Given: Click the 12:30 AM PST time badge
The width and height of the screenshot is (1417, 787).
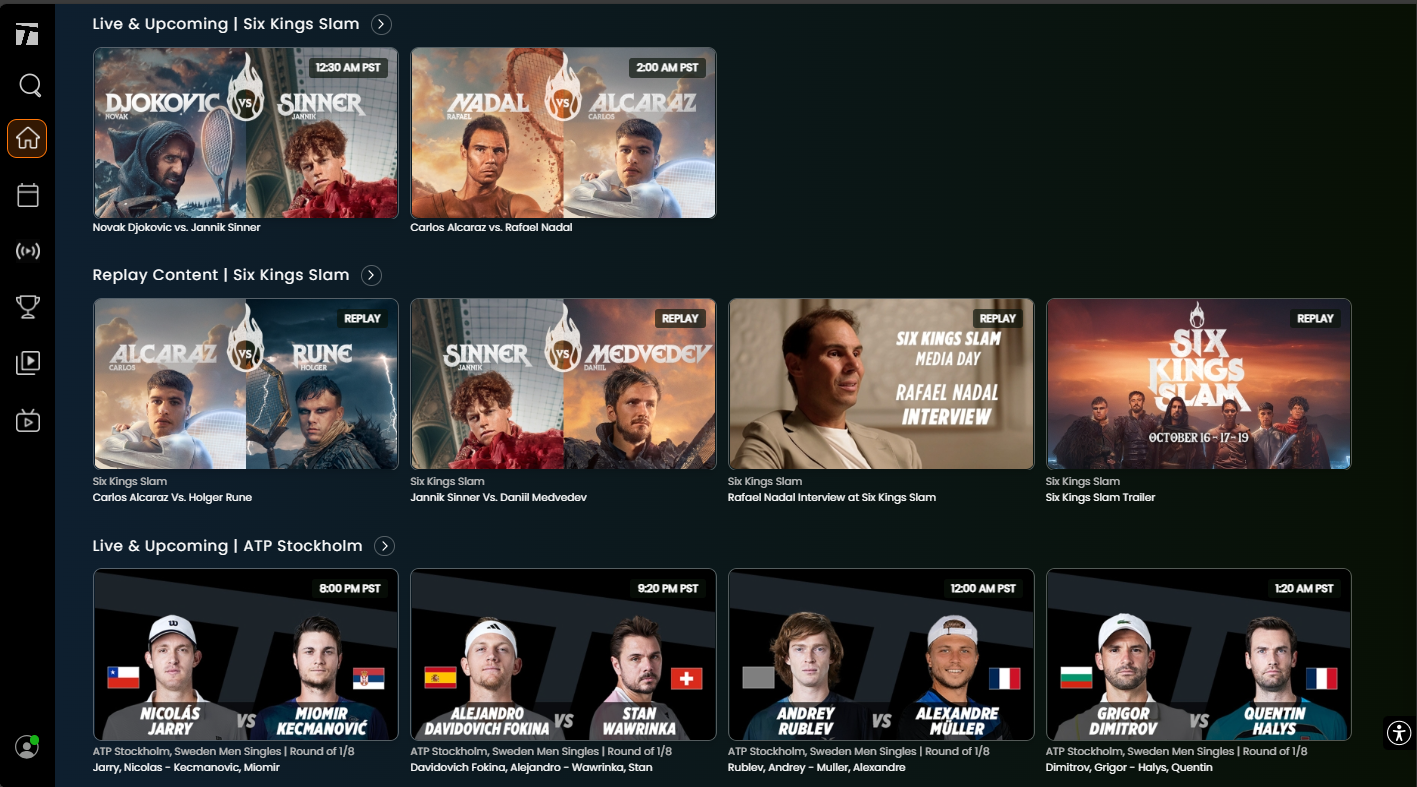Looking at the screenshot, I should pos(349,68).
